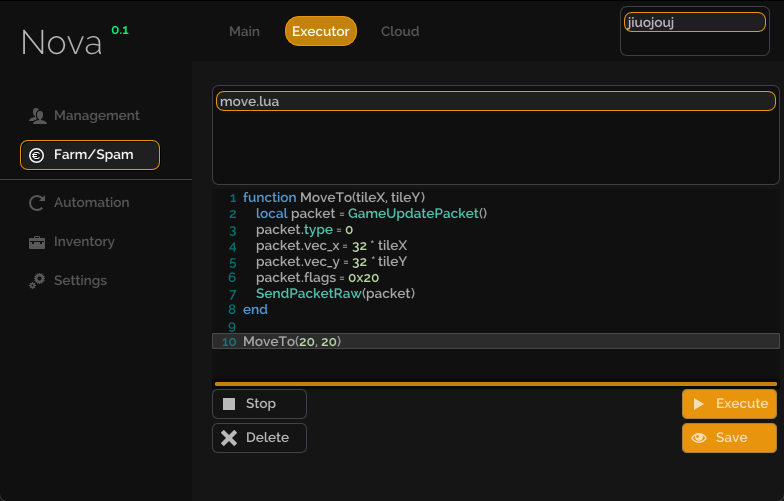Click the Farm/Spam coin icon
Viewport: 784px width, 501px height.
(37, 155)
